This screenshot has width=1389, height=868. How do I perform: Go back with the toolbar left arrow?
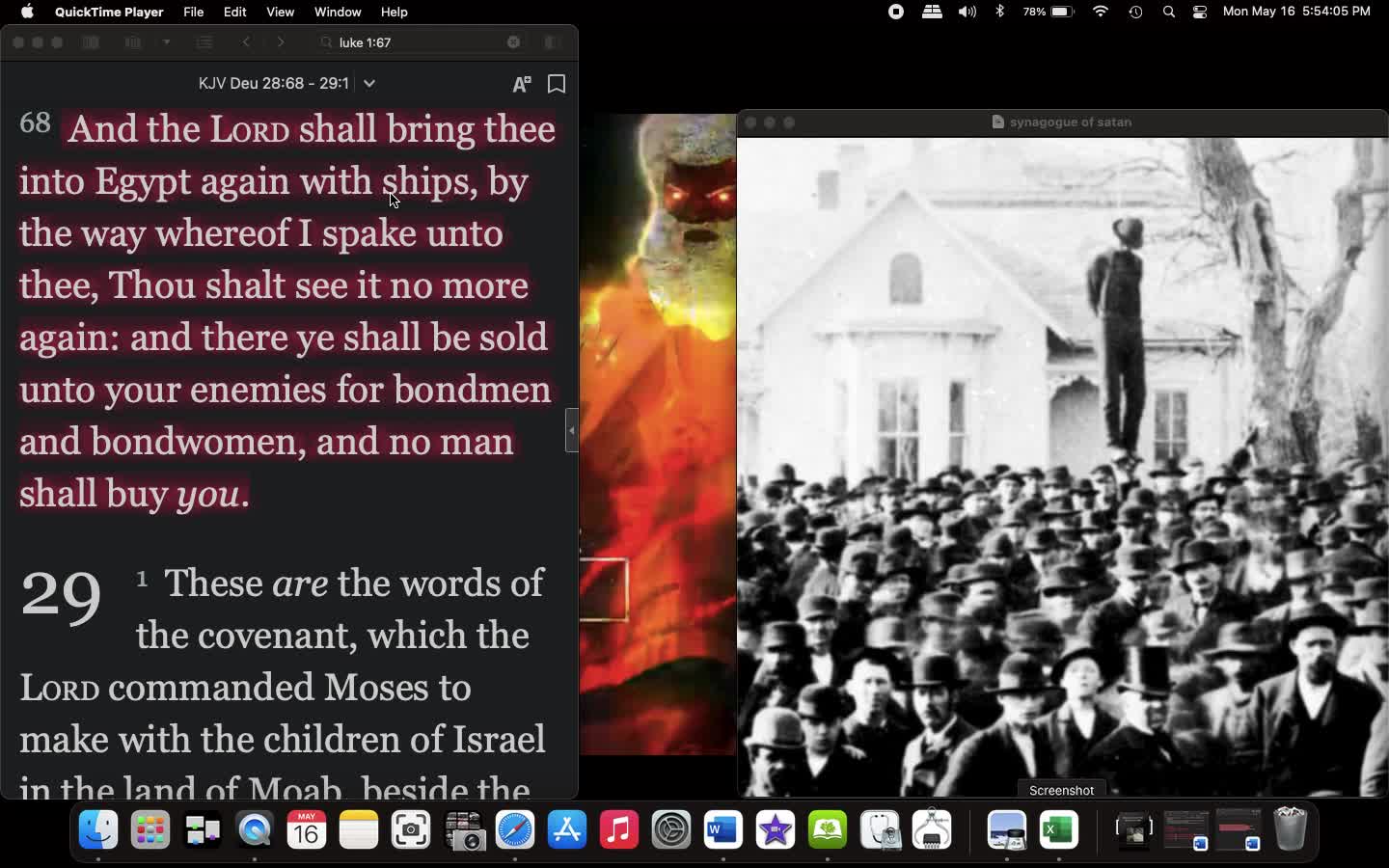point(247,42)
